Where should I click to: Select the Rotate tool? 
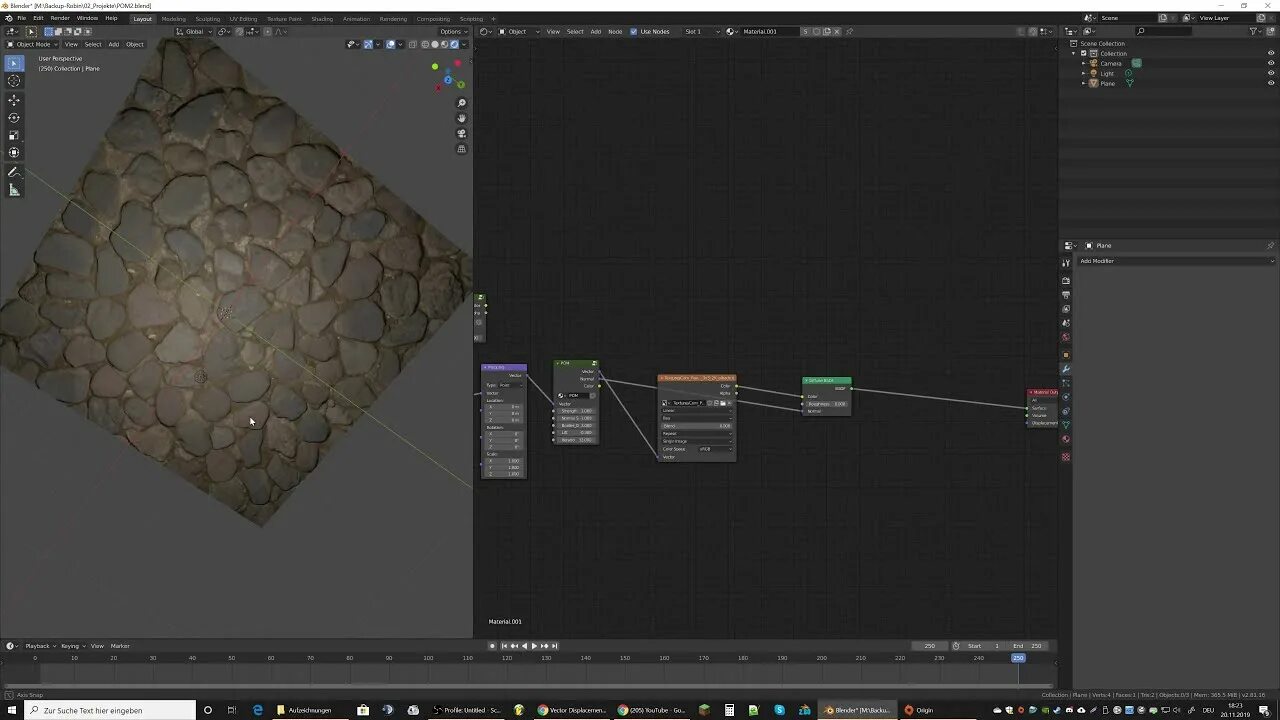(14, 117)
